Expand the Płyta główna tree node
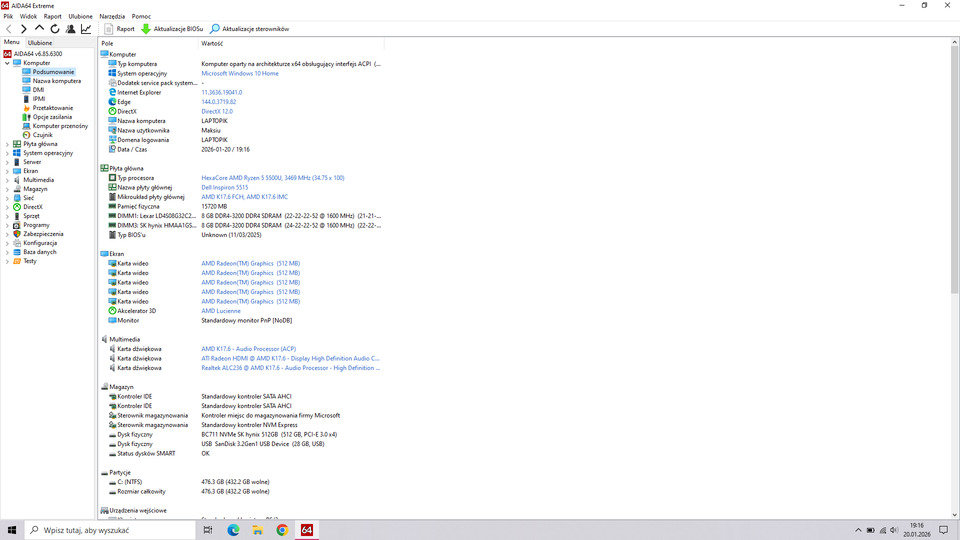 7,144
